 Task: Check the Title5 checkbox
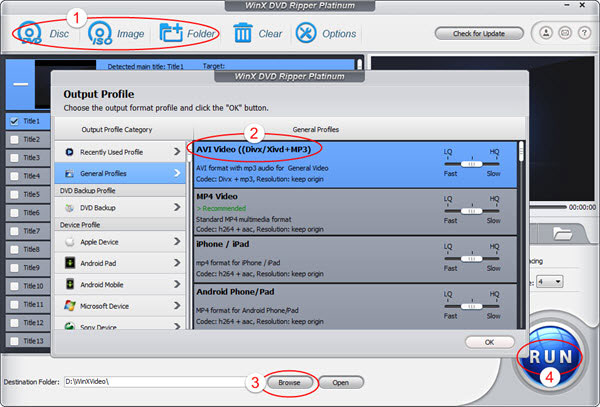pos(15,194)
